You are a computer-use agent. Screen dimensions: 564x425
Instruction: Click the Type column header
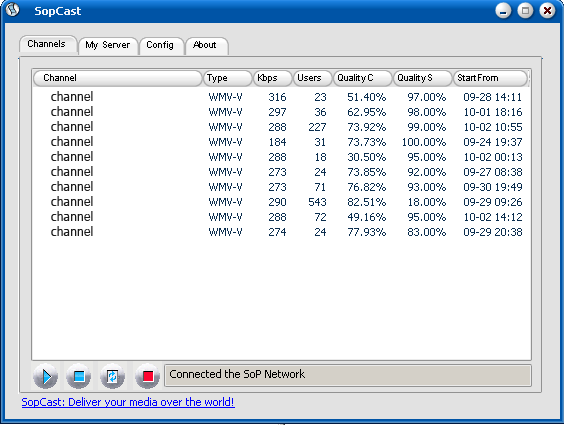(228, 78)
